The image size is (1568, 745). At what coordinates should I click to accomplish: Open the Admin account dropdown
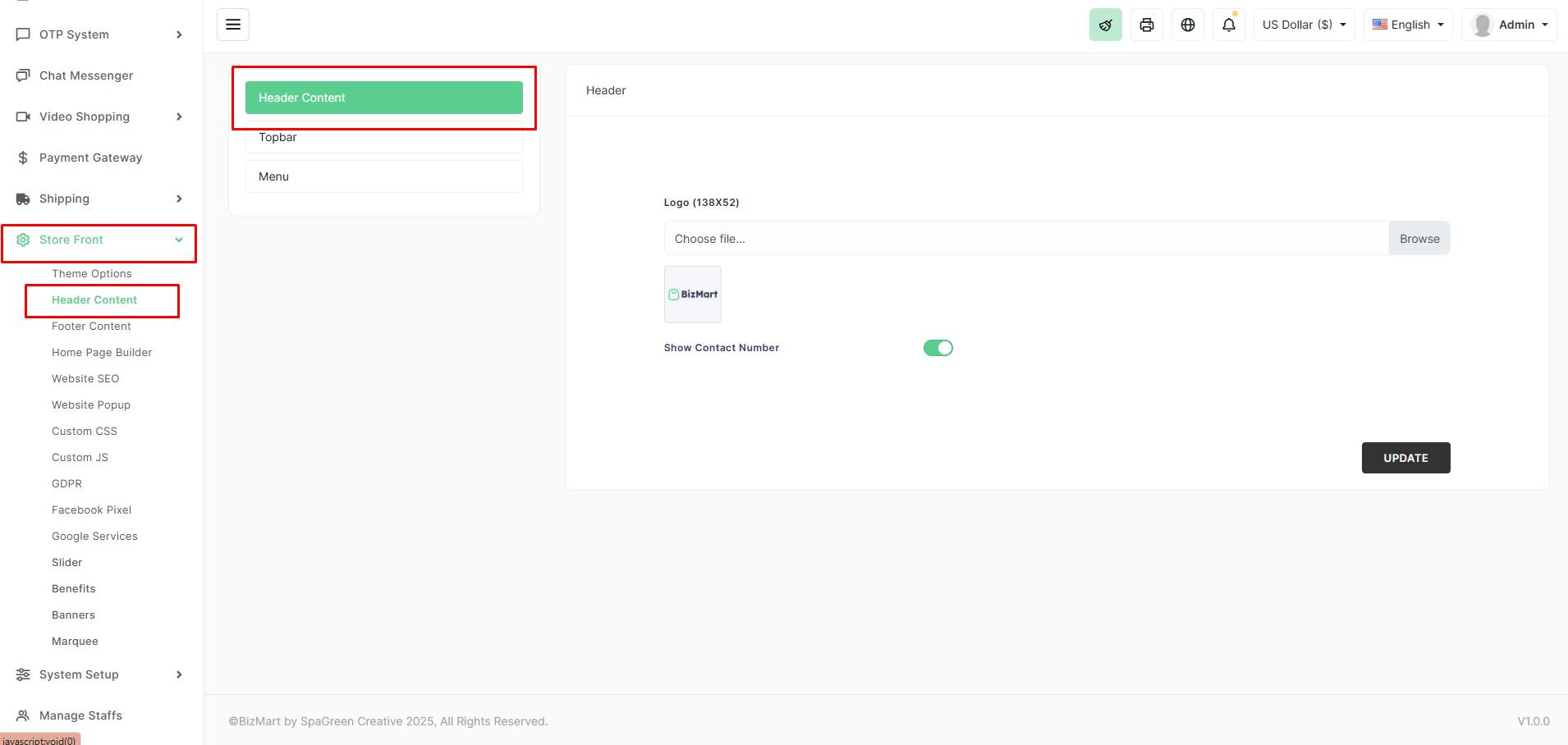coord(1515,25)
